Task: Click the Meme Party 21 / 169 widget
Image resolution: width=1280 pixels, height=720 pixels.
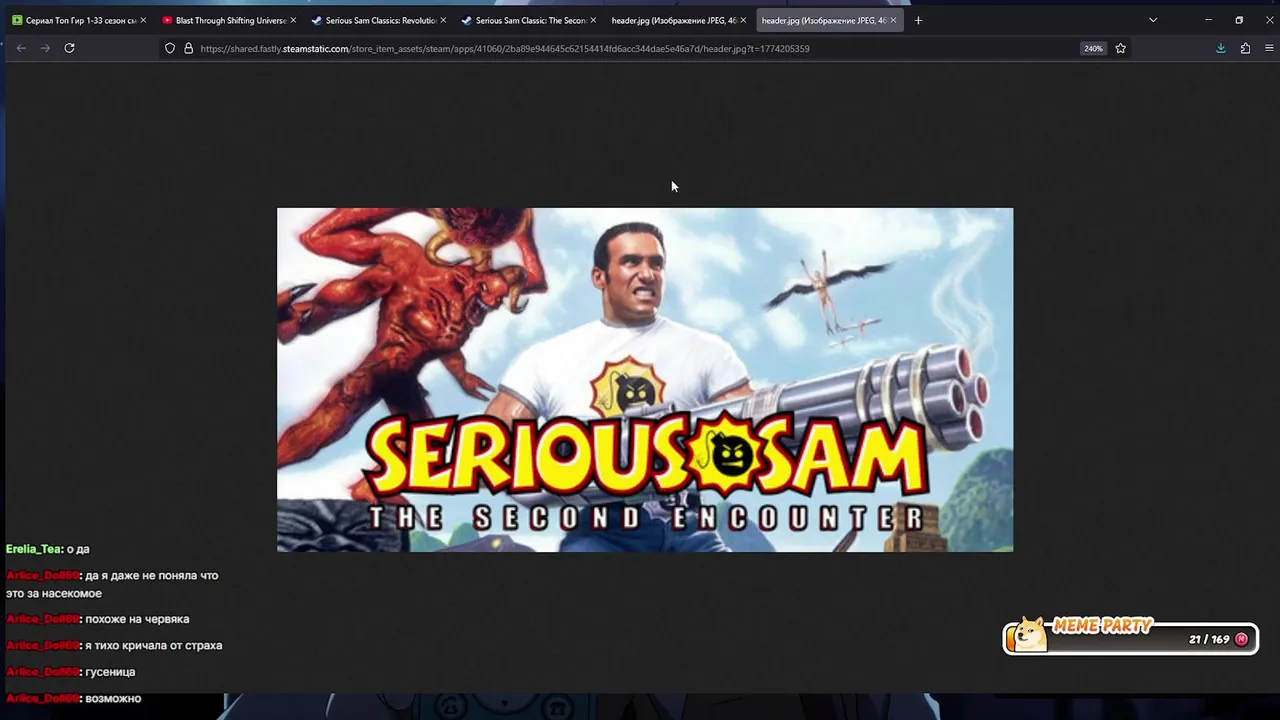Action: click(1130, 636)
